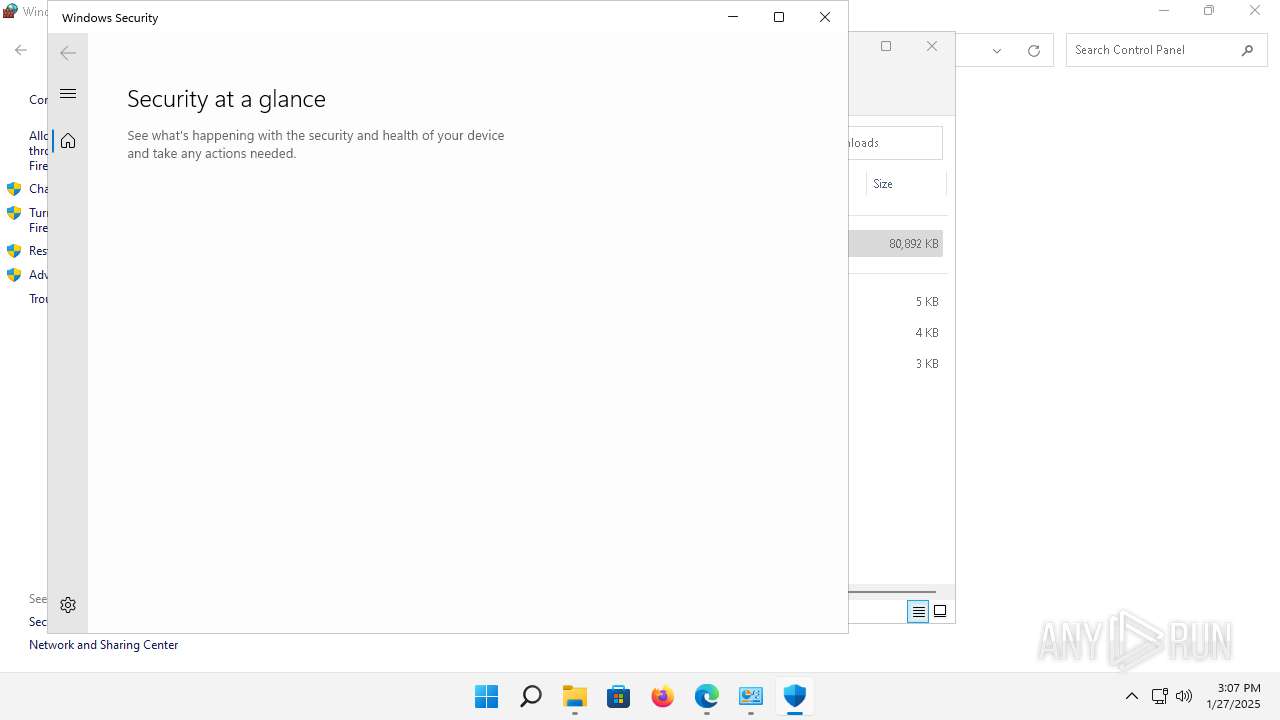
Task: Open Windows Security settings gear
Action: 68,605
